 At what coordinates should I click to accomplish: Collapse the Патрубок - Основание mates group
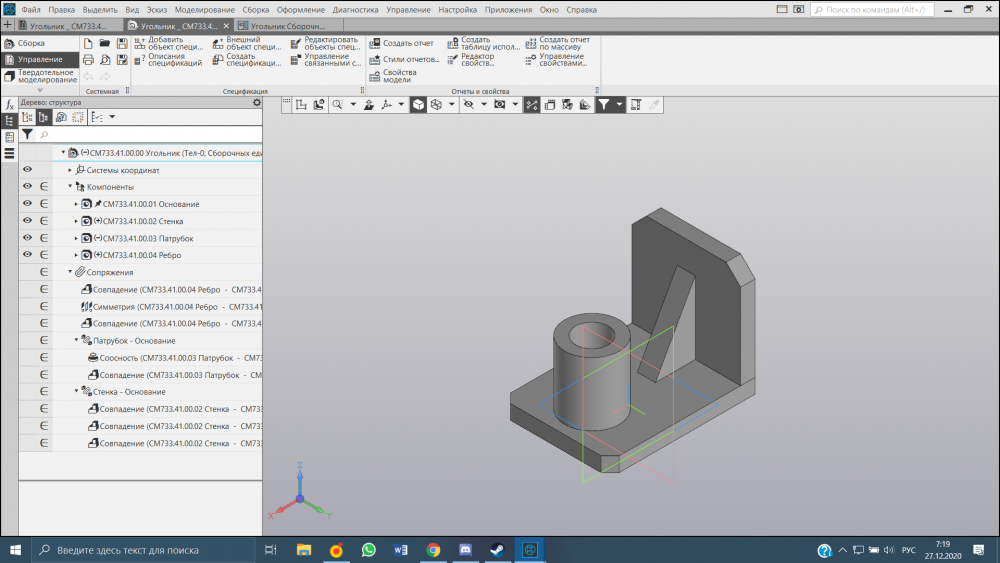[x=76, y=340]
